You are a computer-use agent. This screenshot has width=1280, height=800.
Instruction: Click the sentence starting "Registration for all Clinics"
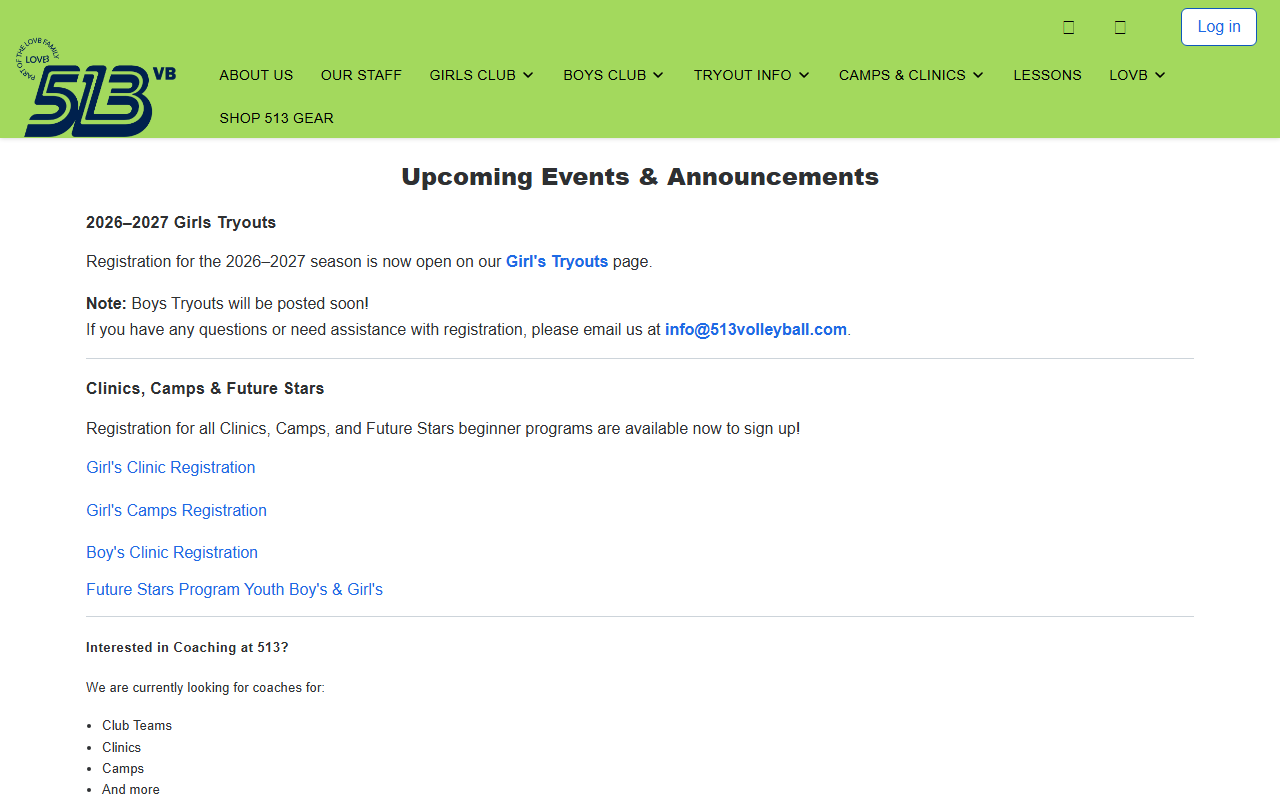click(443, 429)
